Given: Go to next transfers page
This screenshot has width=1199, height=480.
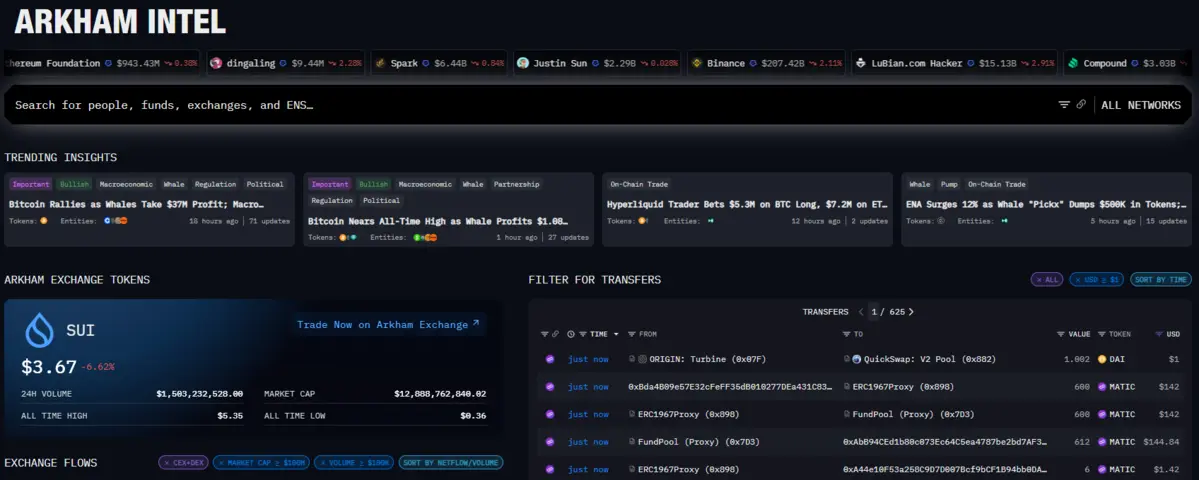Looking at the screenshot, I should 911,312.
